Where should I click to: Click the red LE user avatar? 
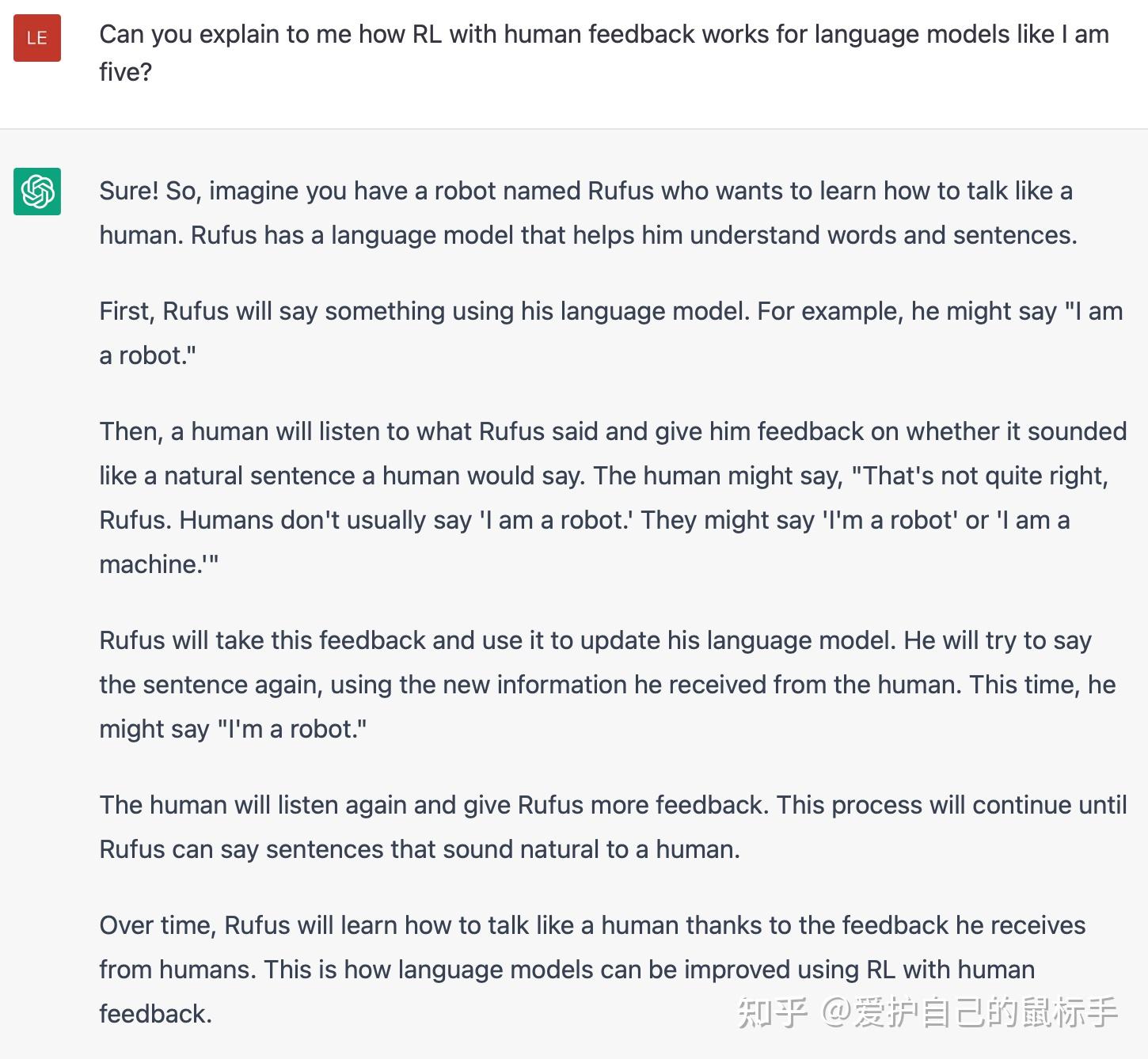pos(37,38)
